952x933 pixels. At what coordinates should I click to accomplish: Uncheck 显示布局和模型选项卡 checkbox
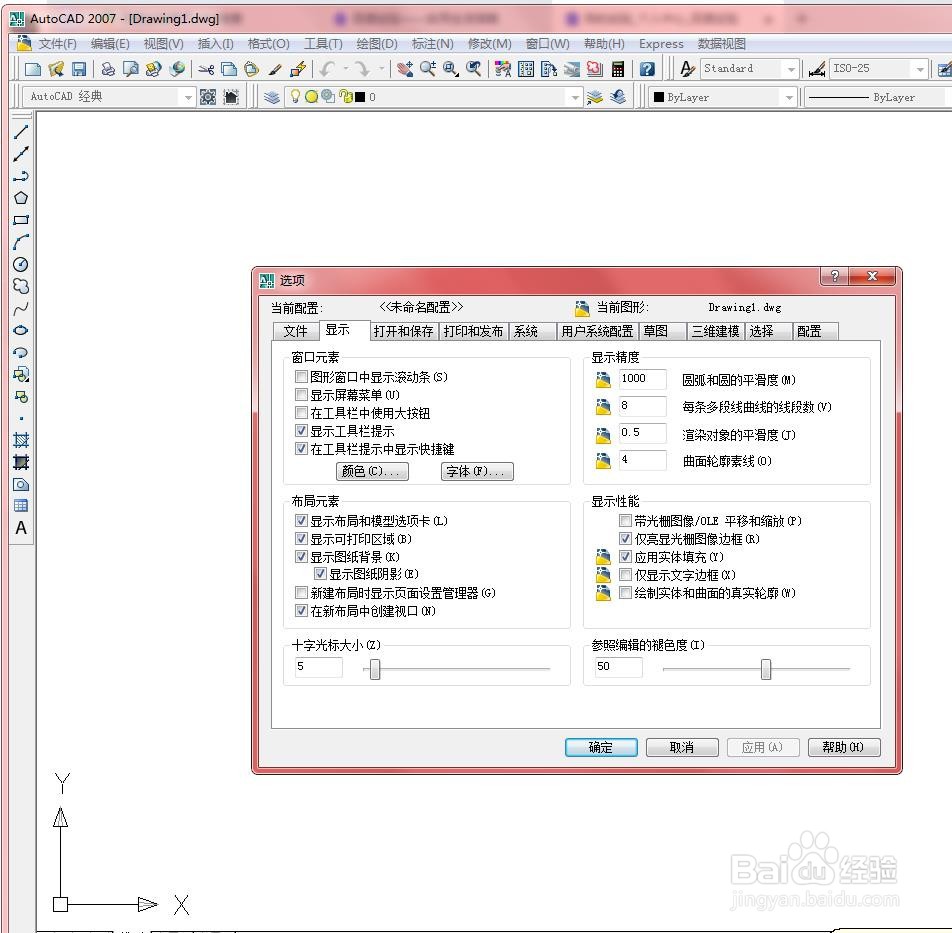pos(301,520)
